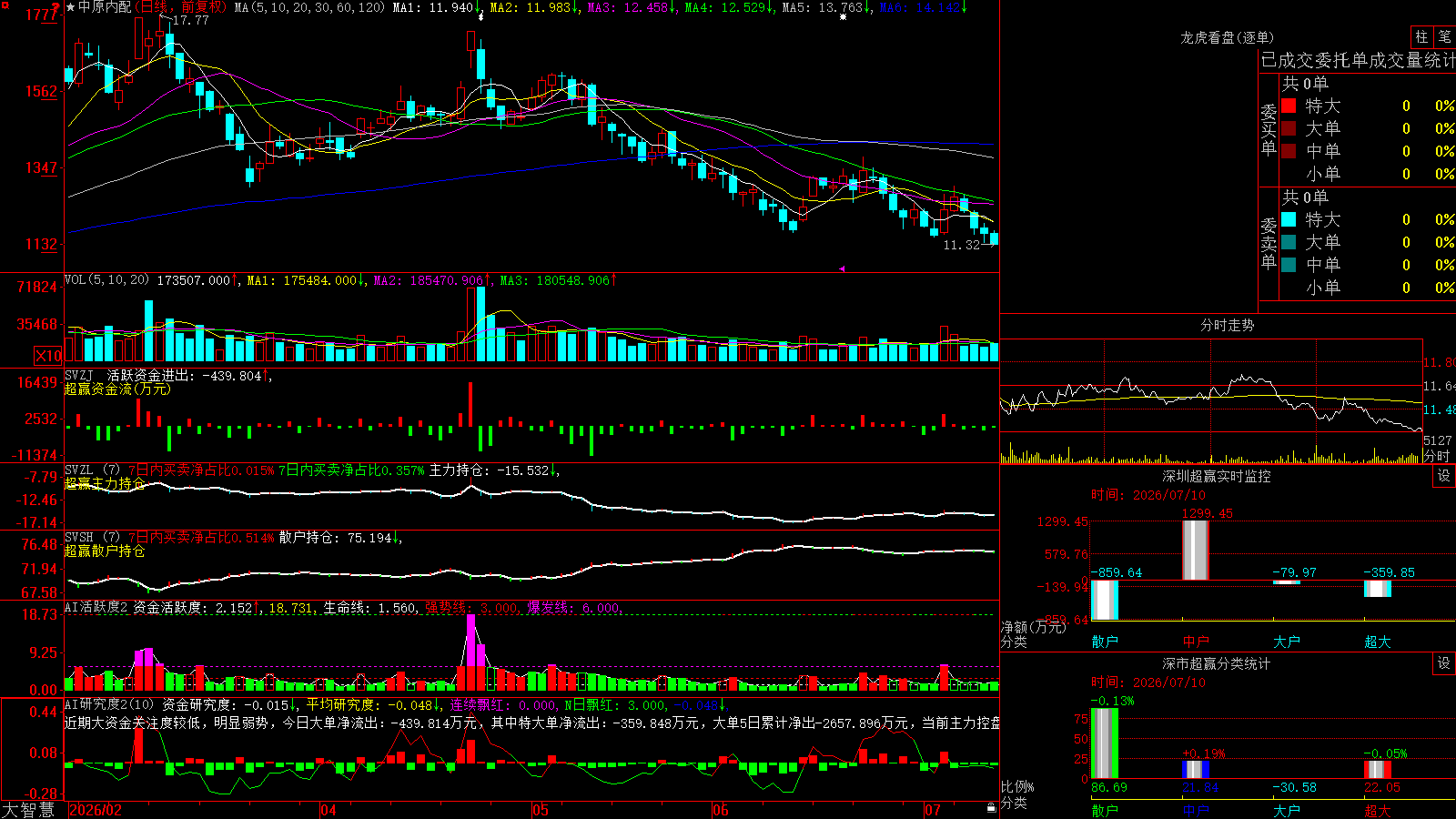The image size is (1456, 819).
Task: Click the teal 中单 swatch under 委卖单
Action: pos(1289,265)
